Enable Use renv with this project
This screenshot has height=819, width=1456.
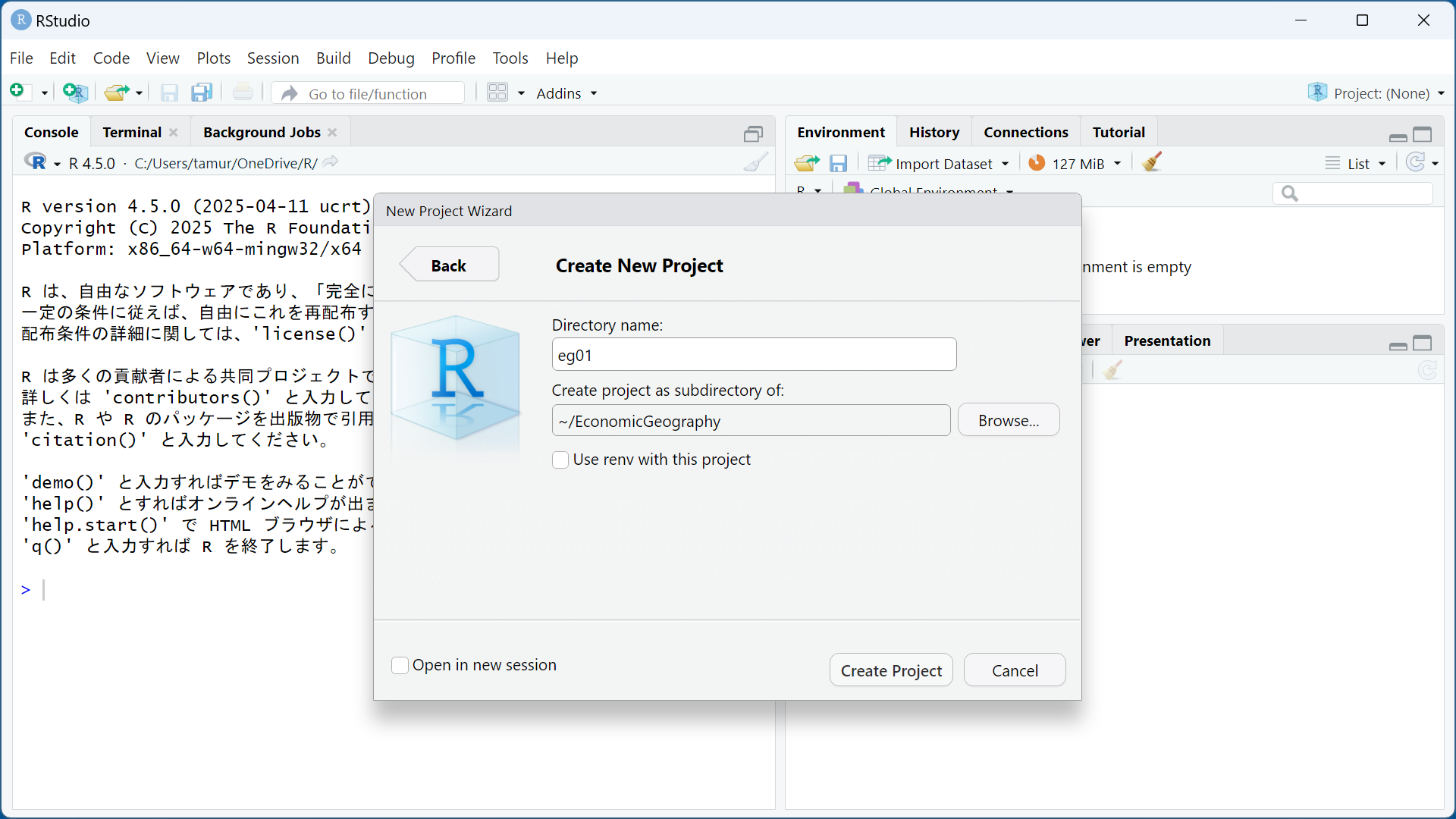pyautogui.click(x=560, y=460)
